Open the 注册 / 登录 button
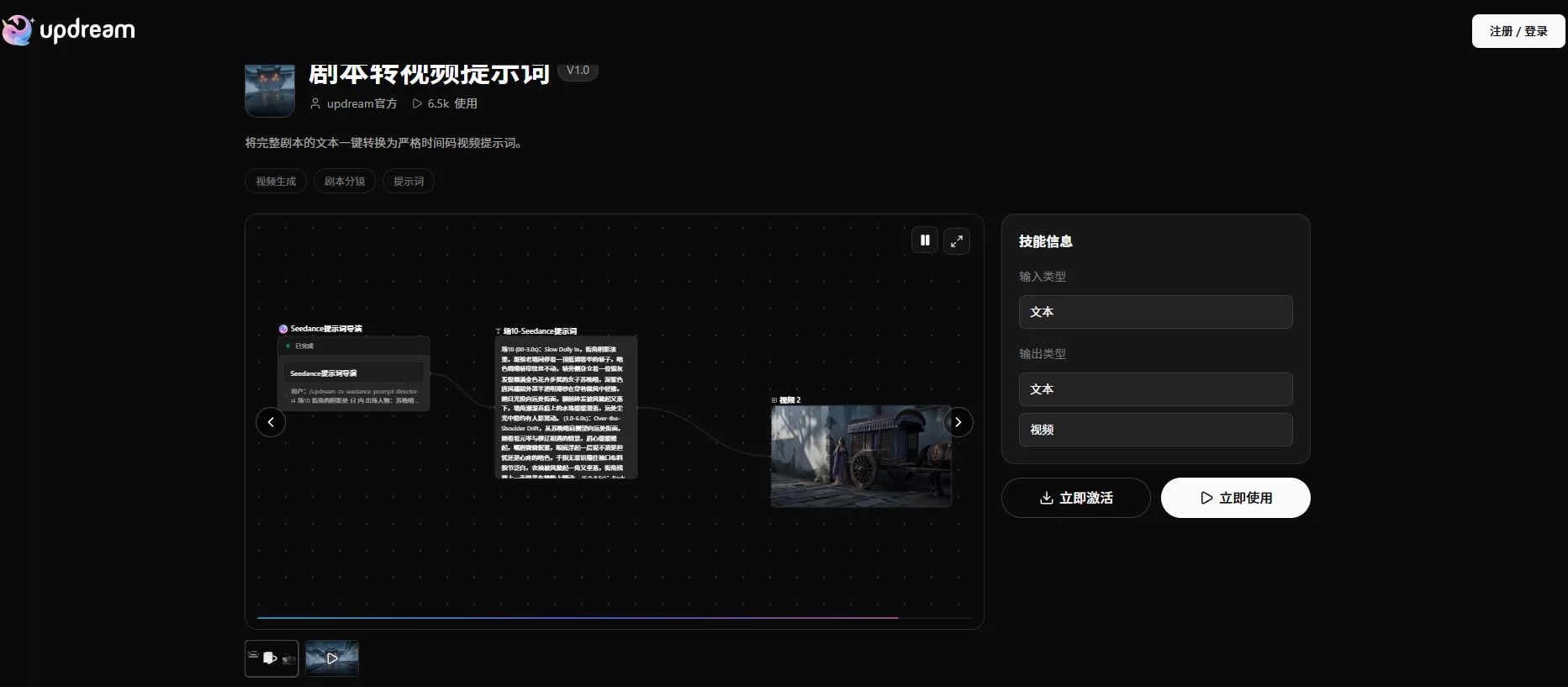 pyautogui.click(x=1518, y=31)
